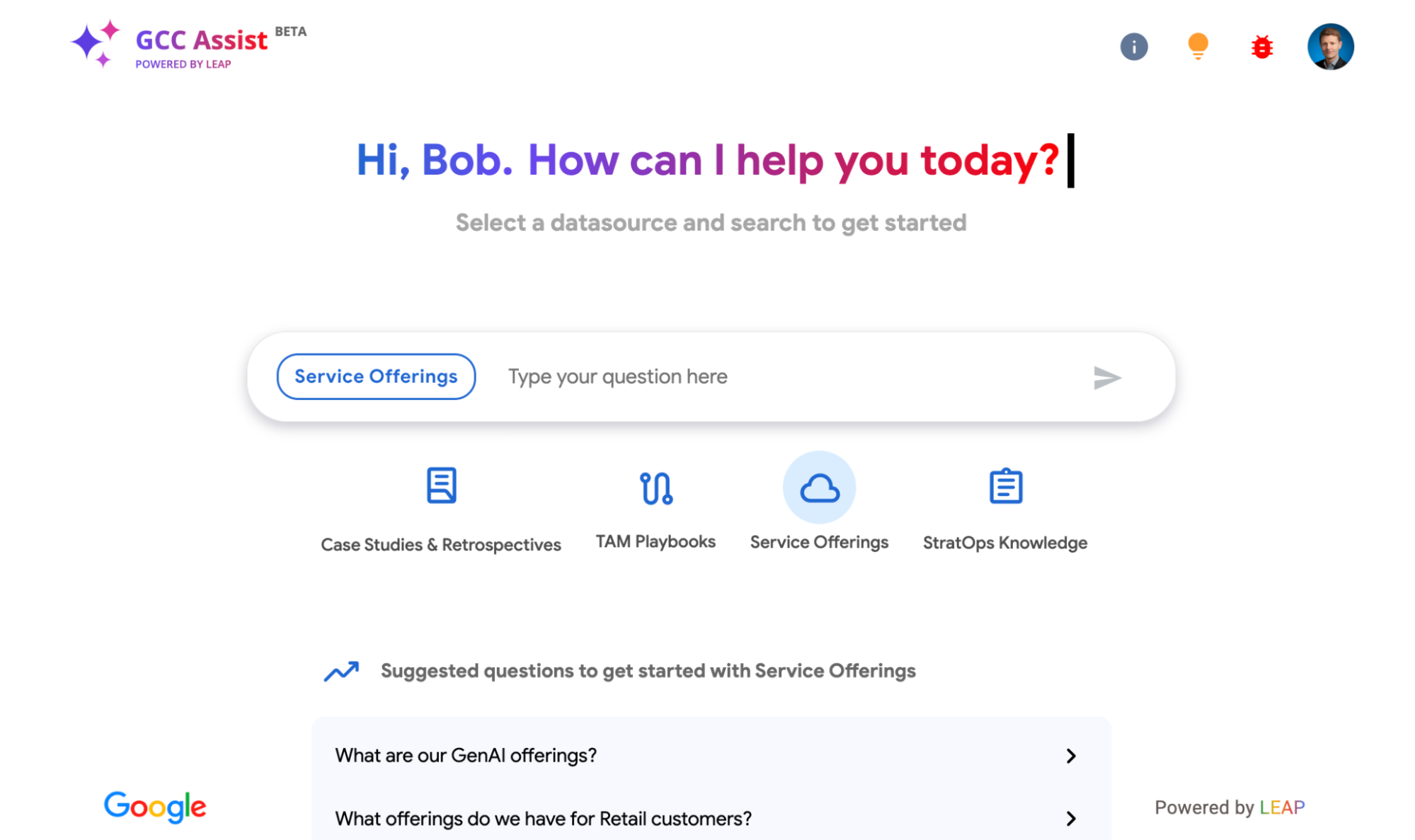Click the lightbulb suggestions icon
This screenshot has width=1415, height=840.
coord(1199,45)
